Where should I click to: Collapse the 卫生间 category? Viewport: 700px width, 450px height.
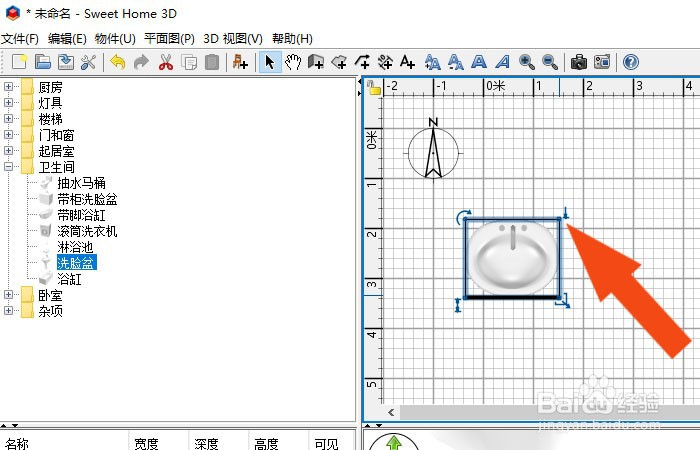(8, 167)
